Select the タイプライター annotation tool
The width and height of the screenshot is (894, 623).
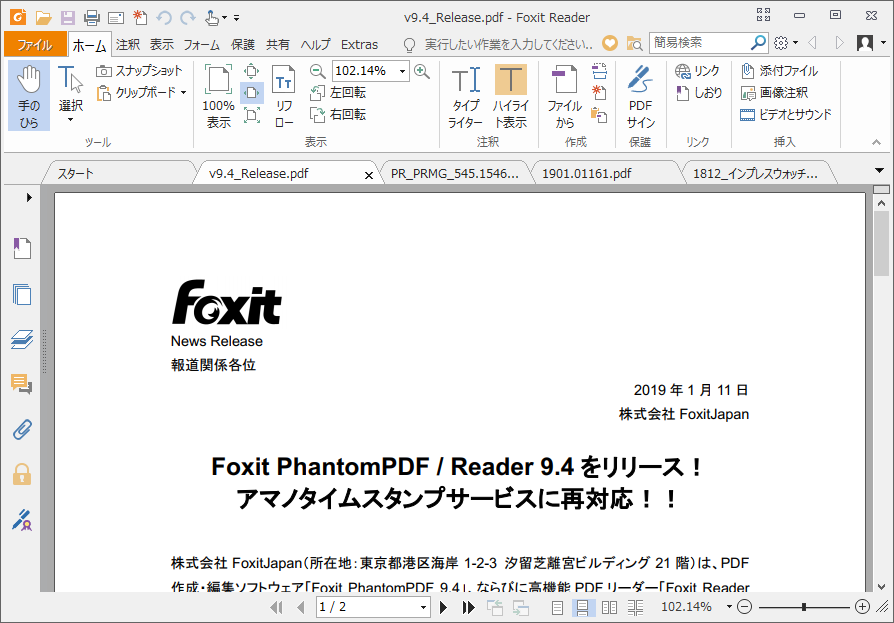pos(466,95)
